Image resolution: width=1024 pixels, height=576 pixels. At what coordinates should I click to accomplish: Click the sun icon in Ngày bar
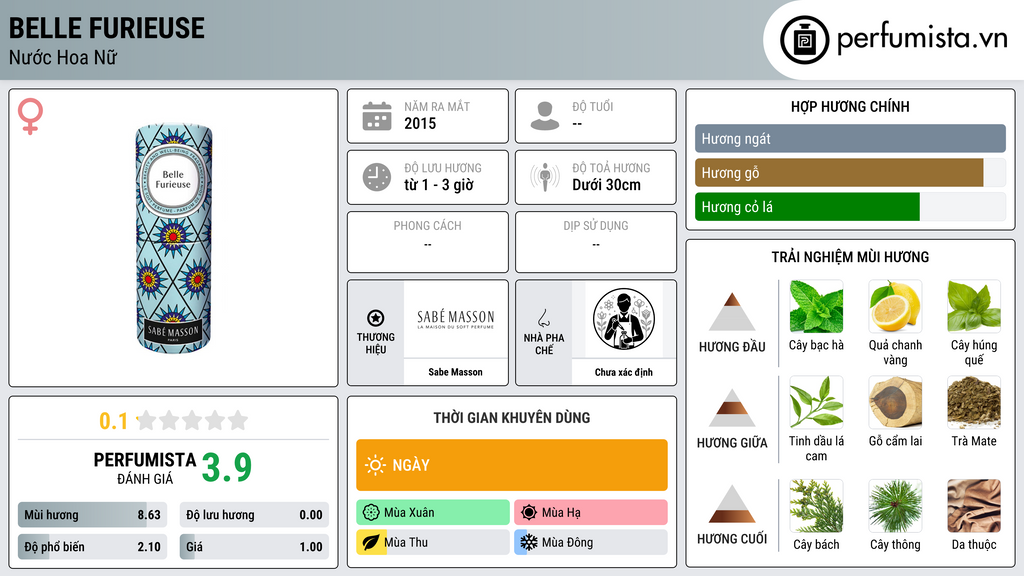point(375,465)
